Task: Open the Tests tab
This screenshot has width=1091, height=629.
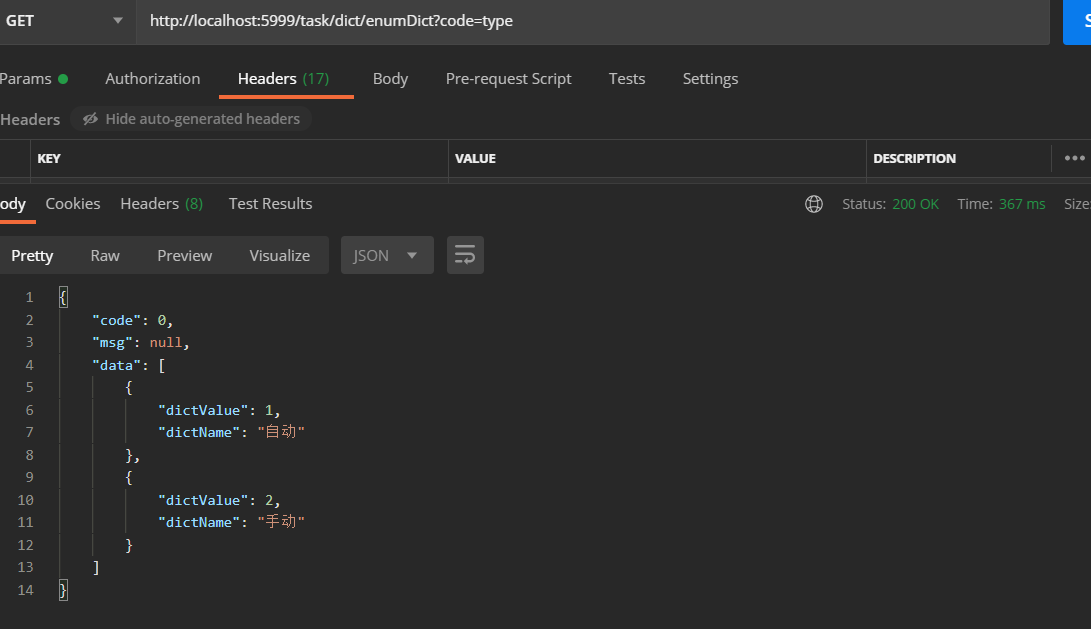Action: [627, 79]
